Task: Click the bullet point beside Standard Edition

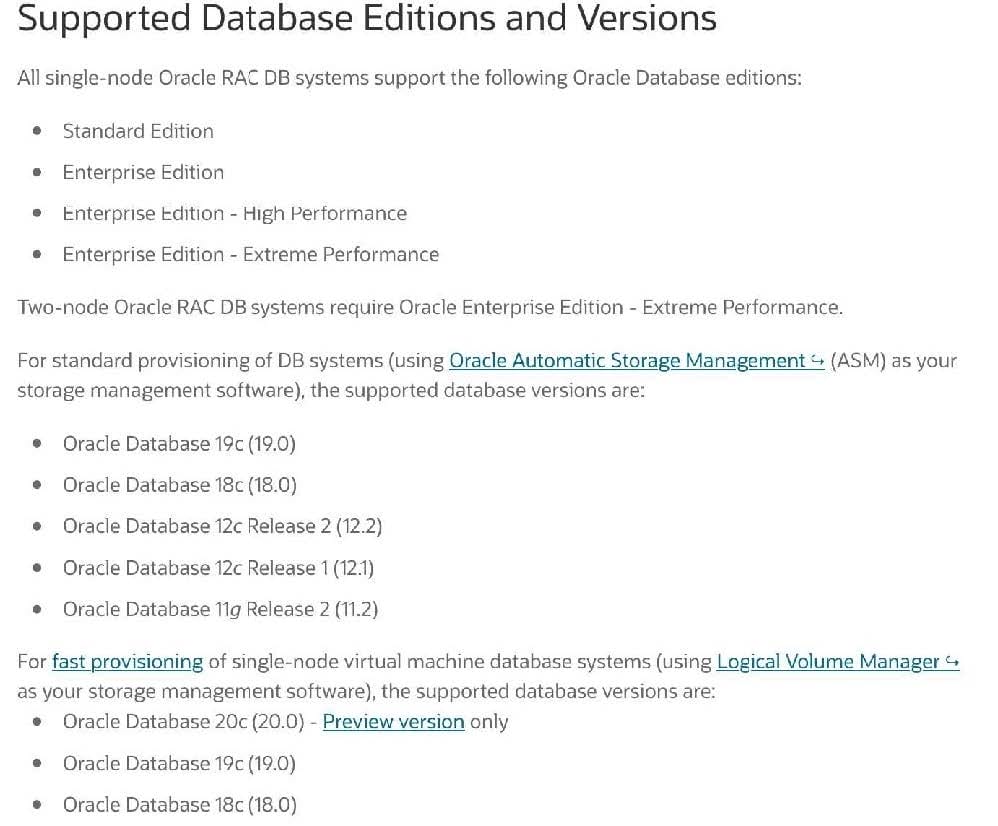Action: [37, 131]
